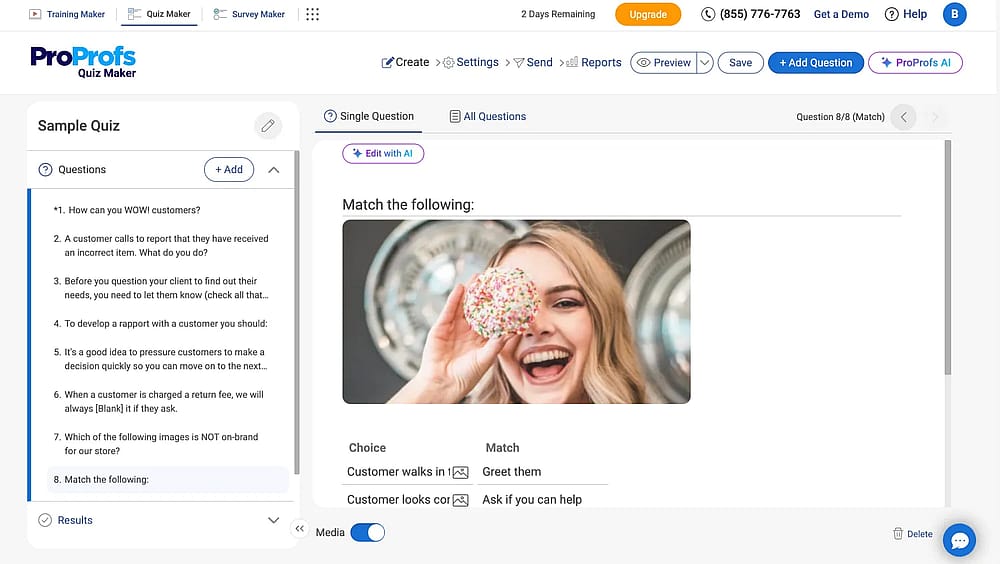1000x564 pixels.
Task: Toggle the Media switch
Action: coord(367,532)
